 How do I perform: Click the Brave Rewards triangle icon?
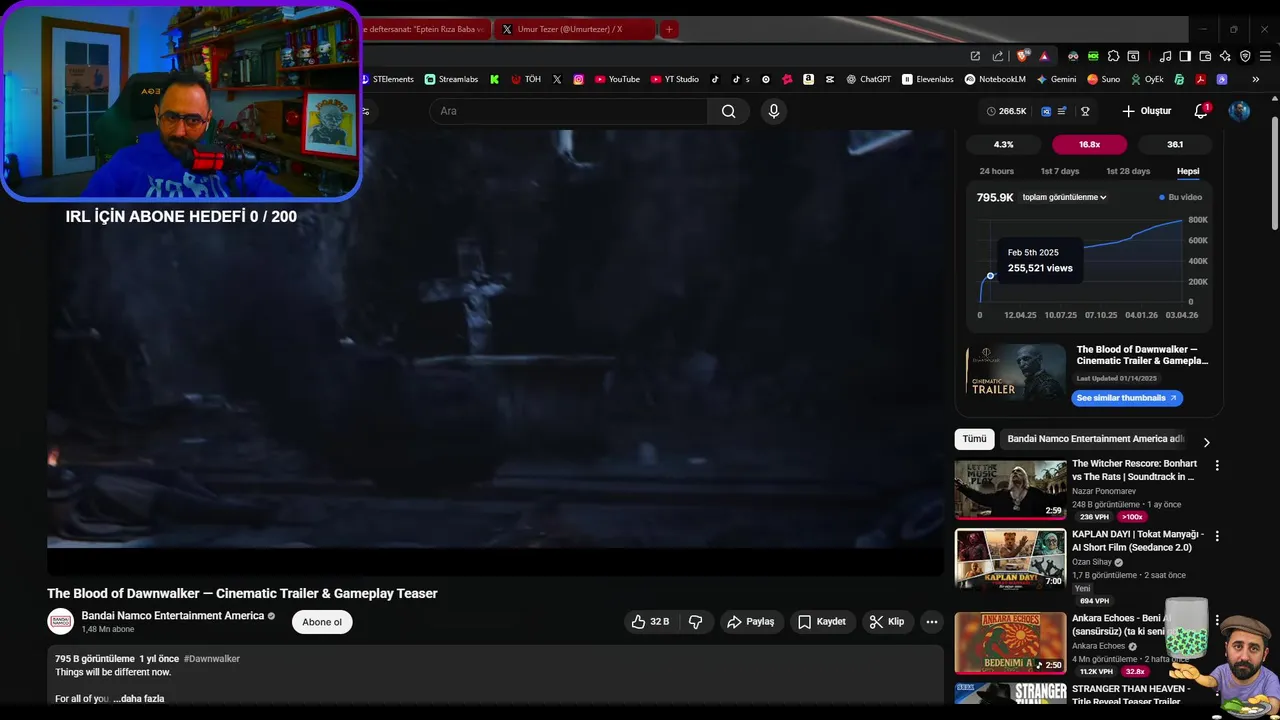(1044, 56)
